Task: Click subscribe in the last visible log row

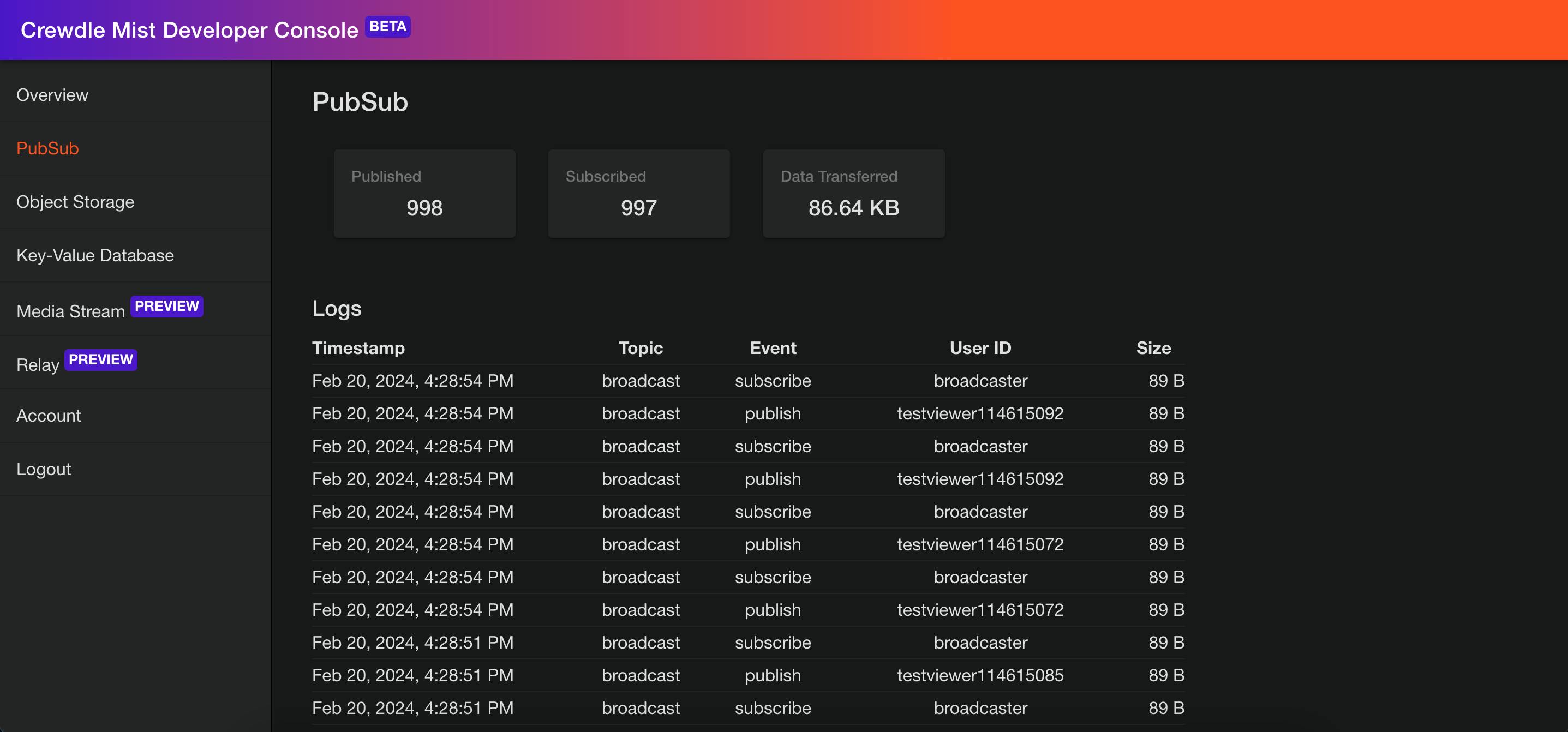Action: [x=773, y=708]
